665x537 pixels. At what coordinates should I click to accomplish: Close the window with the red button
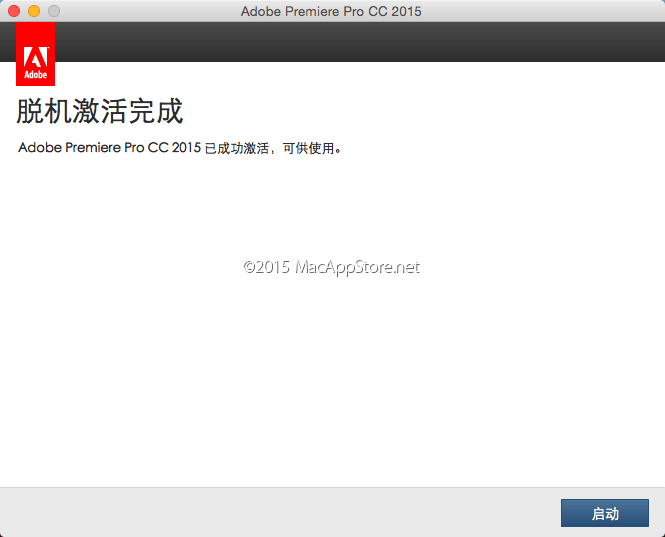coord(14,11)
